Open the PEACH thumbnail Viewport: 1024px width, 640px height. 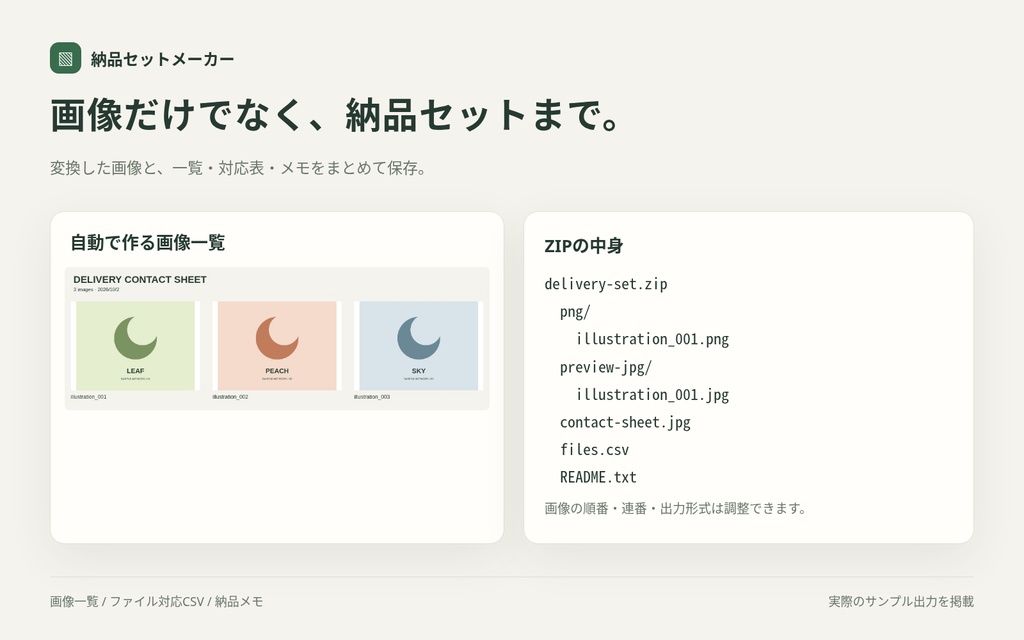click(277, 345)
